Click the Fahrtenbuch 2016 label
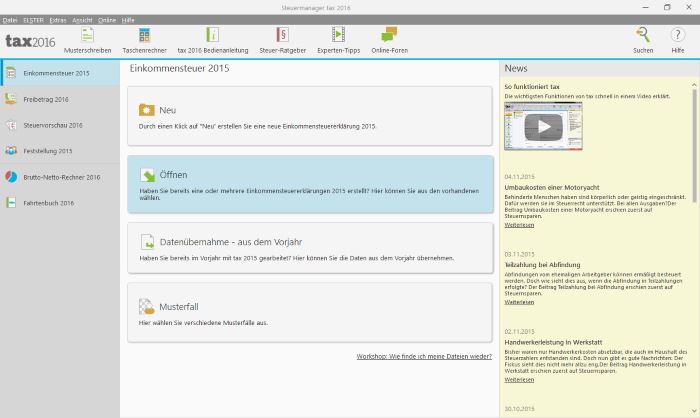This screenshot has height=418, width=700. [49, 203]
